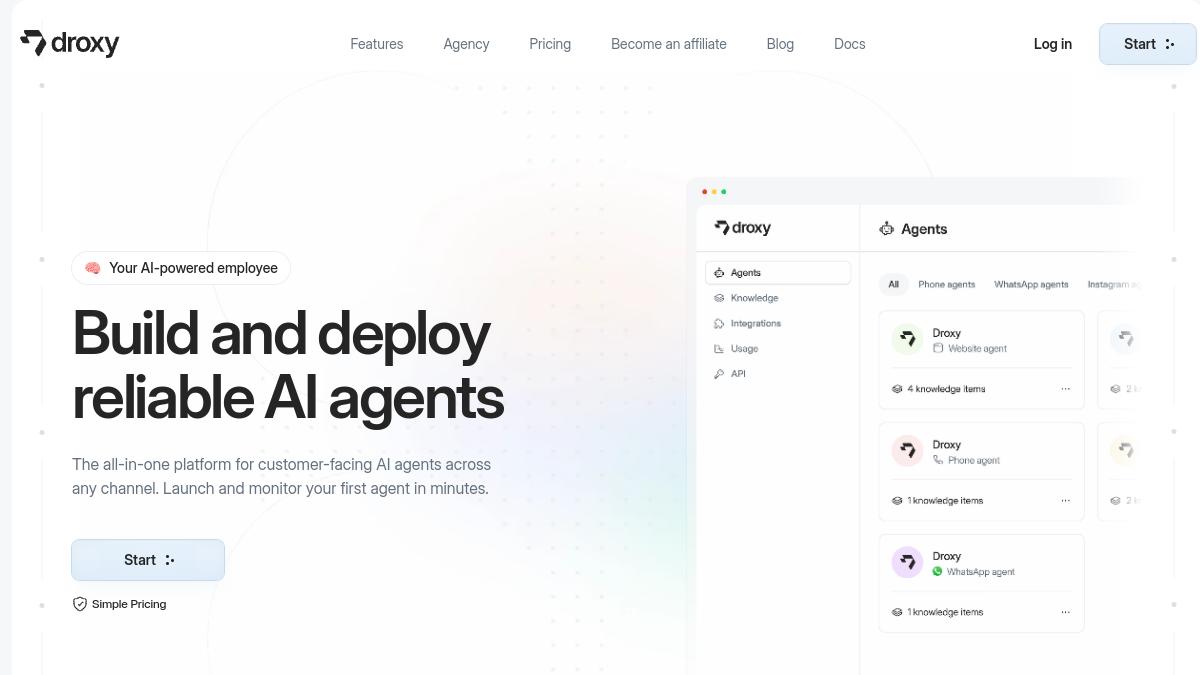The height and width of the screenshot is (675, 1200).
Task: Click the API key icon in the sidebar
Action: coord(719,374)
